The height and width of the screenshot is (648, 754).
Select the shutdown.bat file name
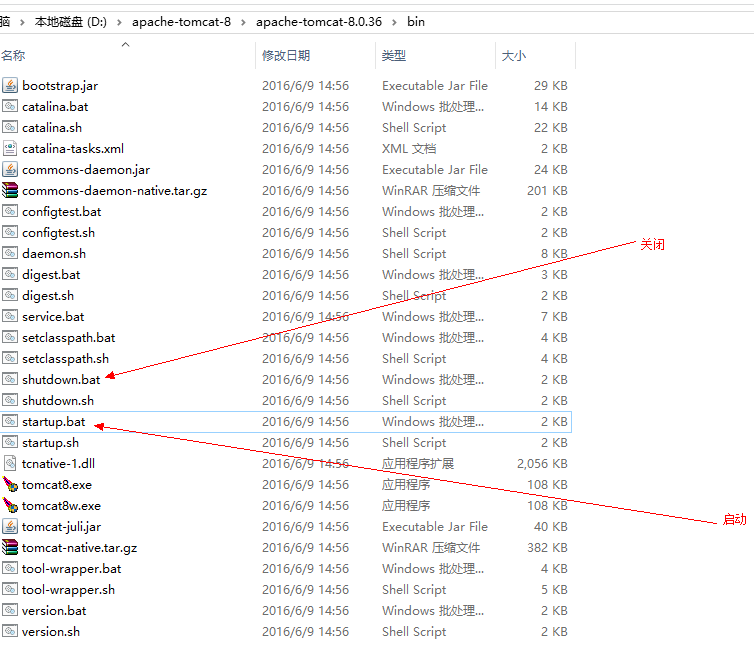[61, 379]
